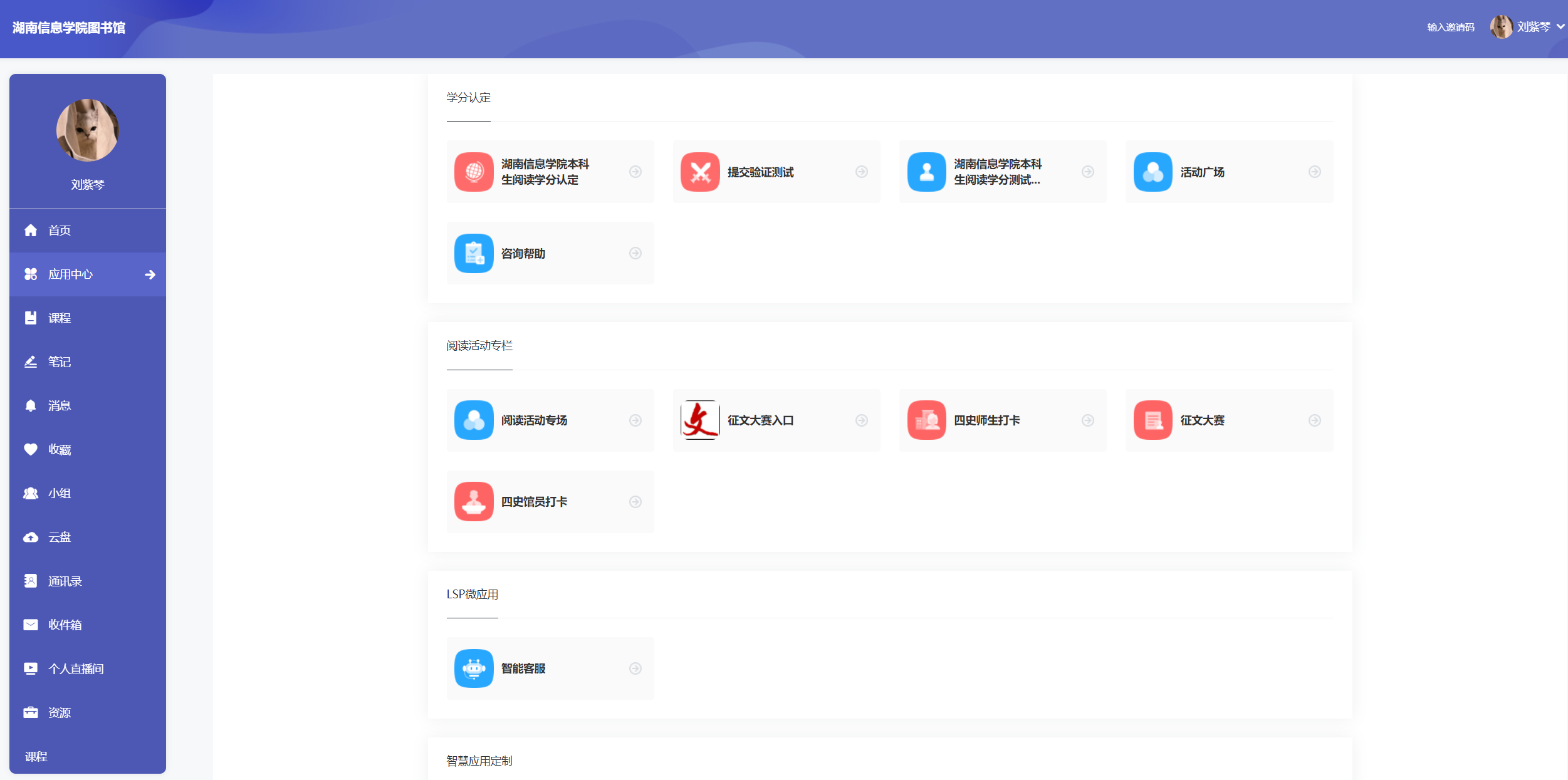Open the 提交验证测试 app icon

click(699, 172)
